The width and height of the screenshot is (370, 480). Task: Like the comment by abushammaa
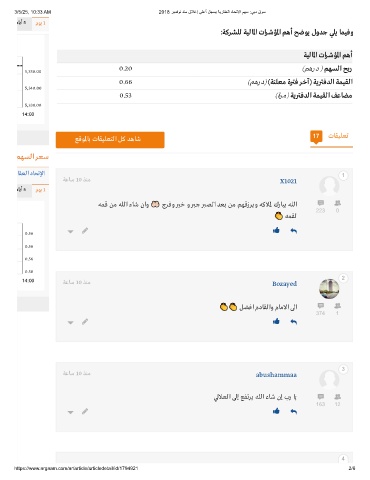[x=276, y=411]
